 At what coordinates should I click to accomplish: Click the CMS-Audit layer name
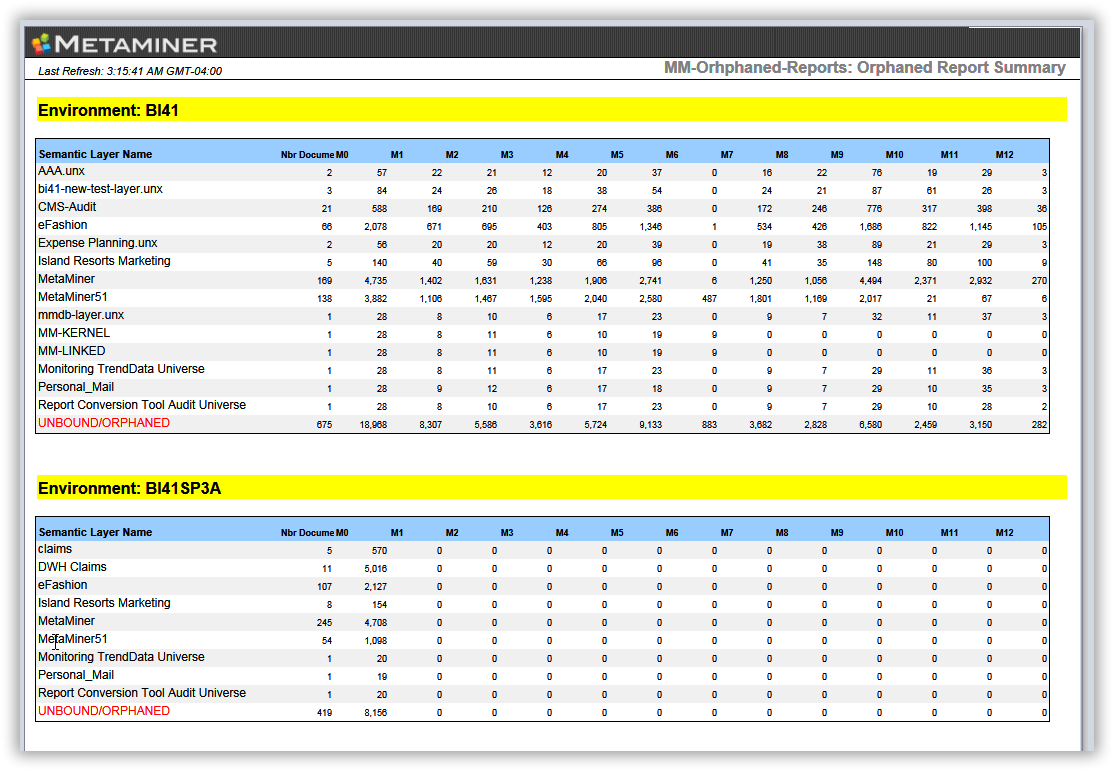click(67, 207)
